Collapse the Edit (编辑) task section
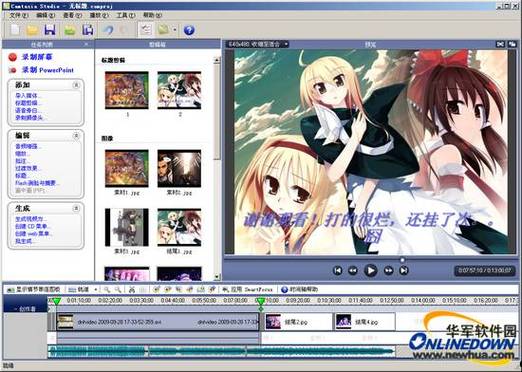 point(76,136)
